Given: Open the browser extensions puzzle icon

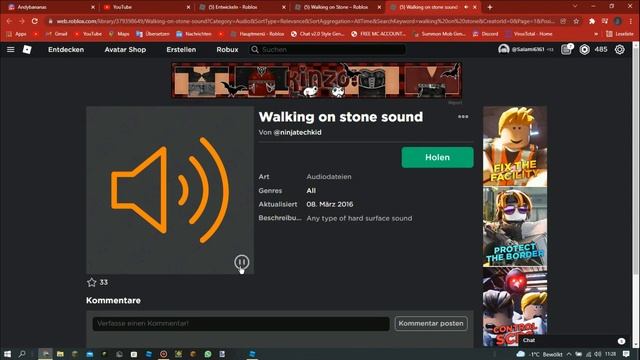Looking at the screenshot, I should (x=592, y=21).
